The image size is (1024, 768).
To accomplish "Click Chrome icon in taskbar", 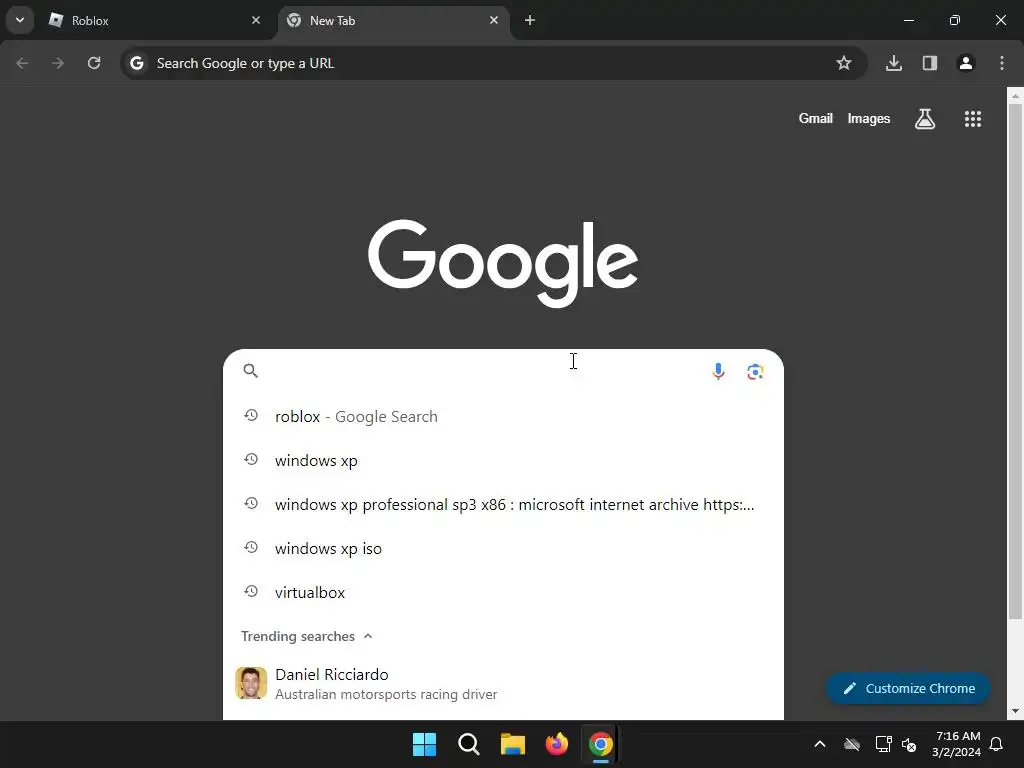I will (x=600, y=744).
